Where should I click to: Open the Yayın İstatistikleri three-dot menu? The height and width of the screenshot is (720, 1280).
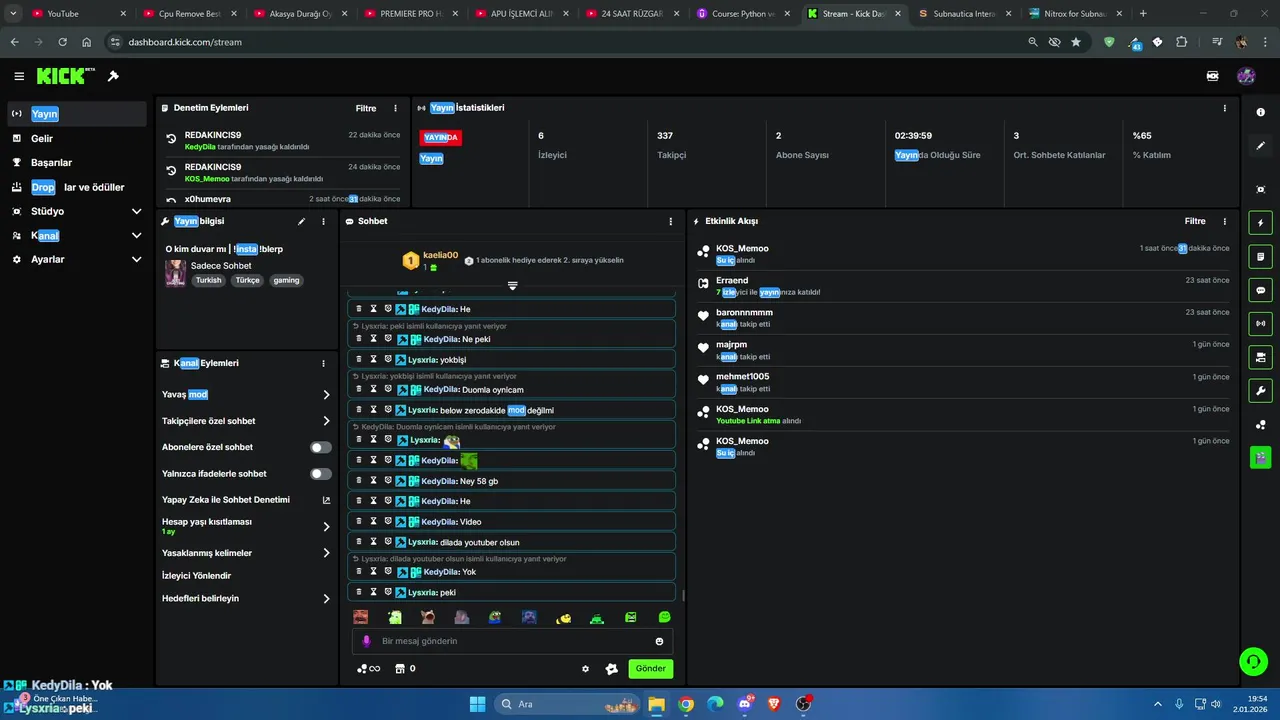1224,108
